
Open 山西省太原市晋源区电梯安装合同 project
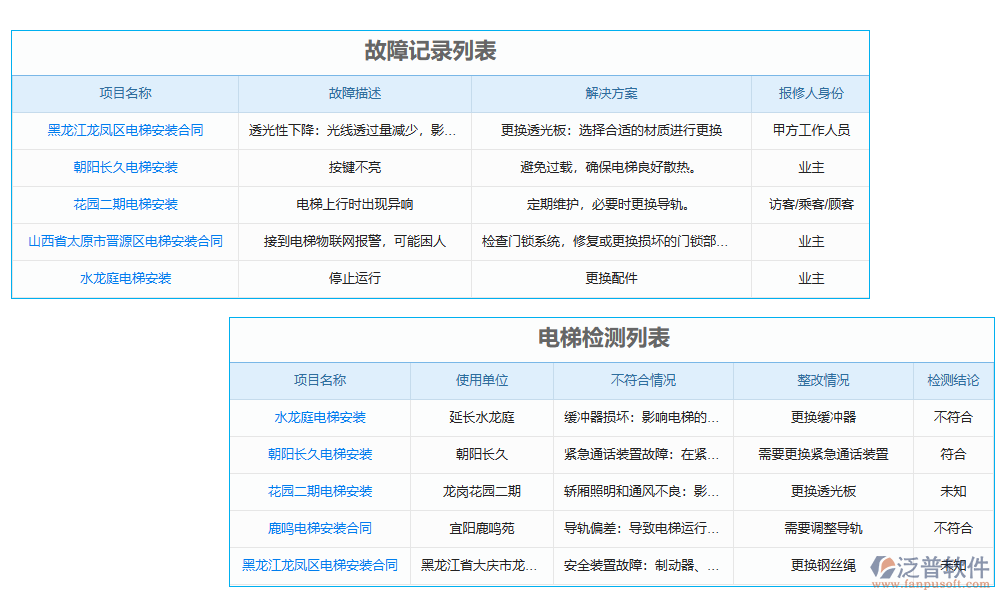click(124, 241)
